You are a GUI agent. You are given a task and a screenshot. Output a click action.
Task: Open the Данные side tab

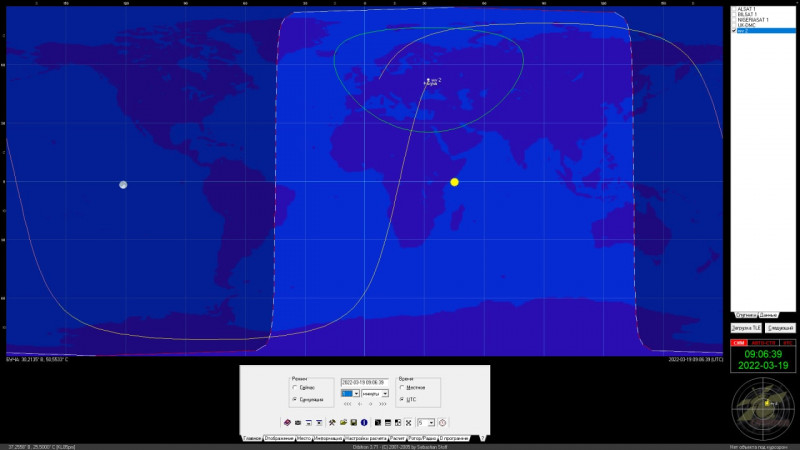[x=768, y=315]
